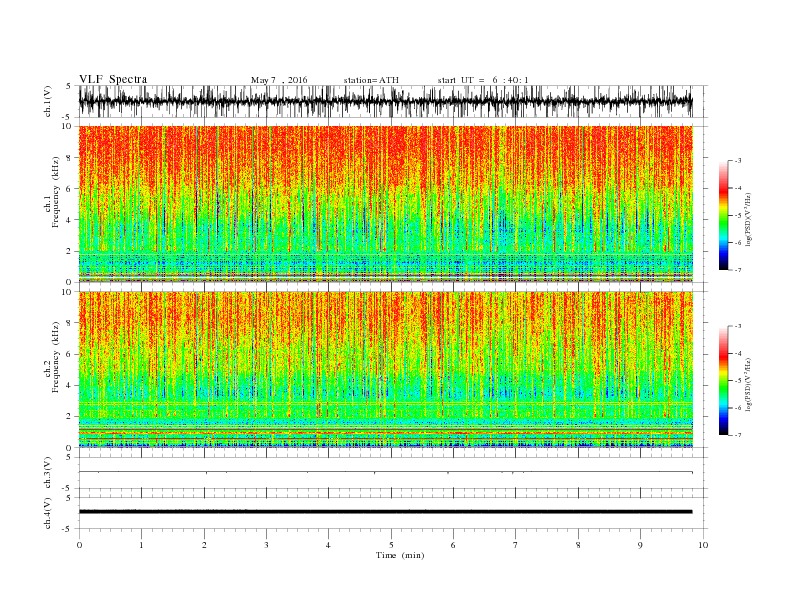Image resolution: width=792 pixels, height=612 pixels.
Task: Click the "1" tick on the time axis
Action: 141,545
